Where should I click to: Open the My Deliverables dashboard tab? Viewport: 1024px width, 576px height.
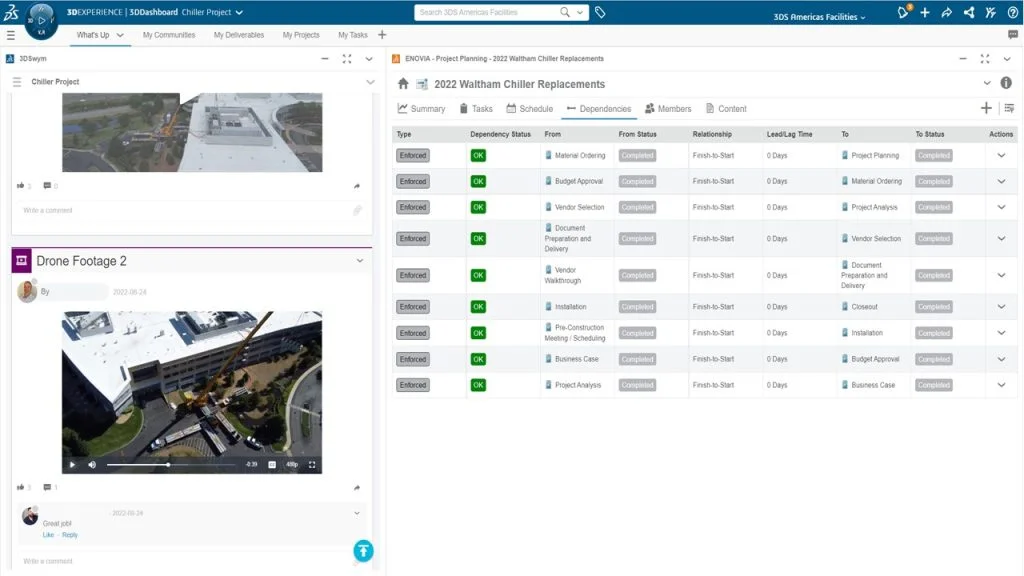pos(239,35)
